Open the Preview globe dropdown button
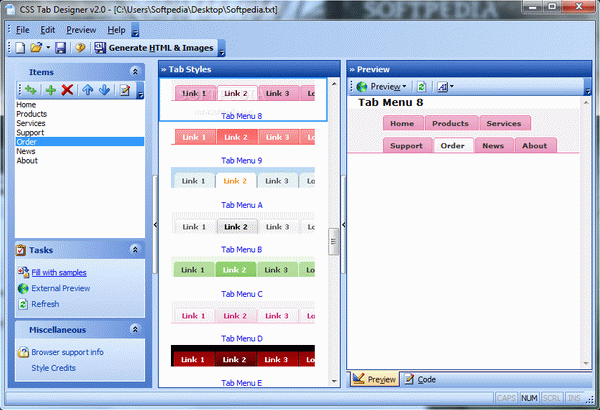 tap(381, 87)
